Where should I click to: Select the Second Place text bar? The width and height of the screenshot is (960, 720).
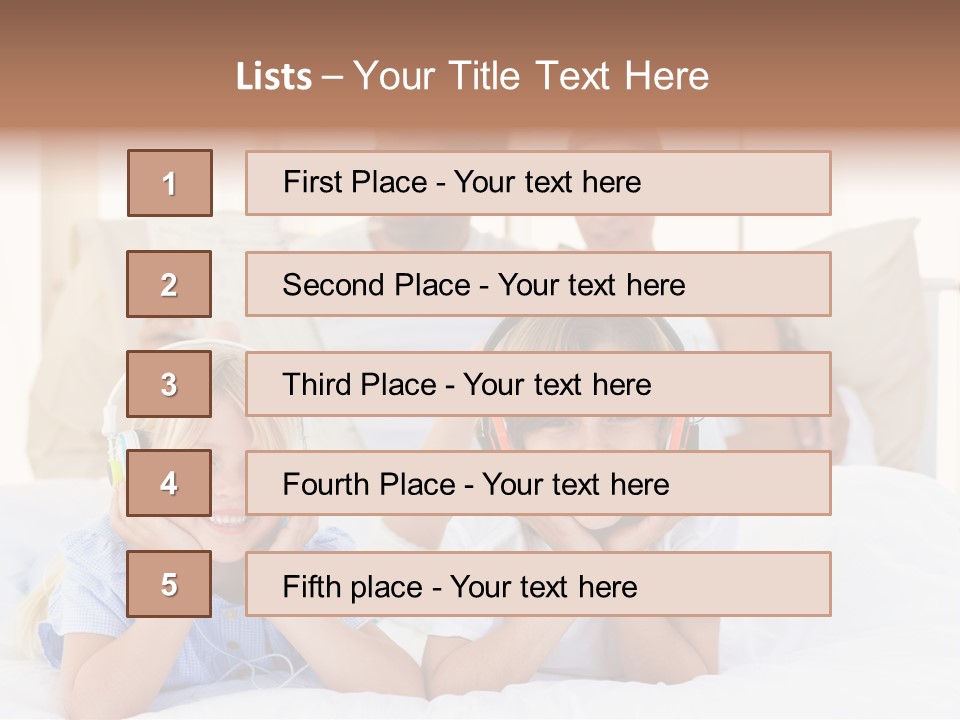point(538,284)
